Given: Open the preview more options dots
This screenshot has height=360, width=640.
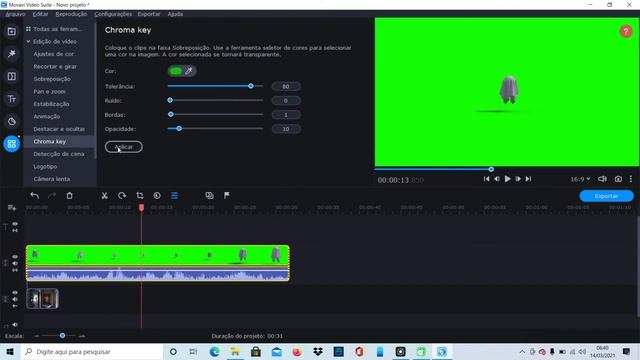Looking at the screenshot, I should (631, 179).
